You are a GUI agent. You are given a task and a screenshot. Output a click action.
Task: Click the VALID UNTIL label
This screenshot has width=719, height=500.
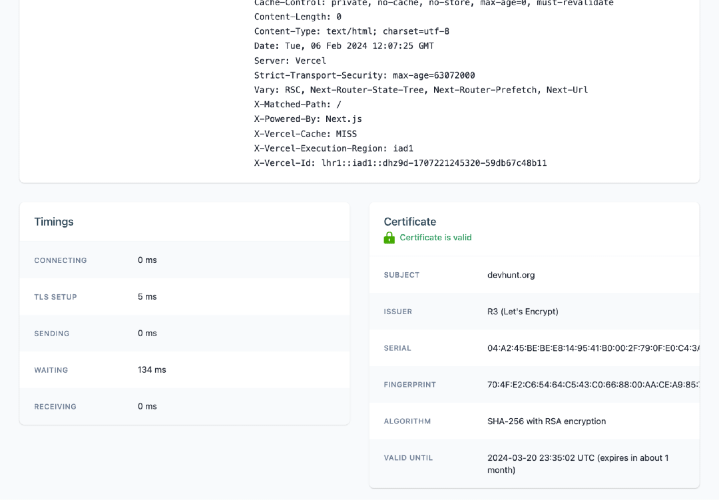coord(408,458)
